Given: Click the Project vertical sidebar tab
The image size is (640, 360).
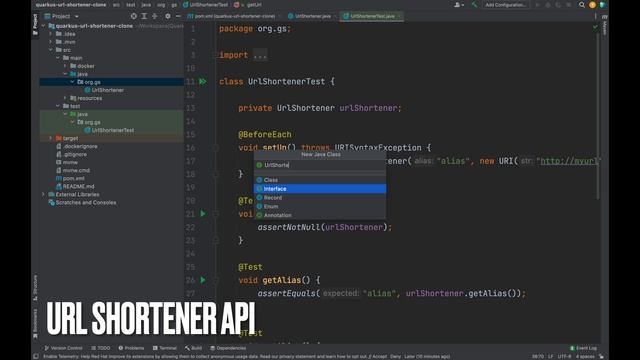Looking at the screenshot, I should [x=35, y=24].
